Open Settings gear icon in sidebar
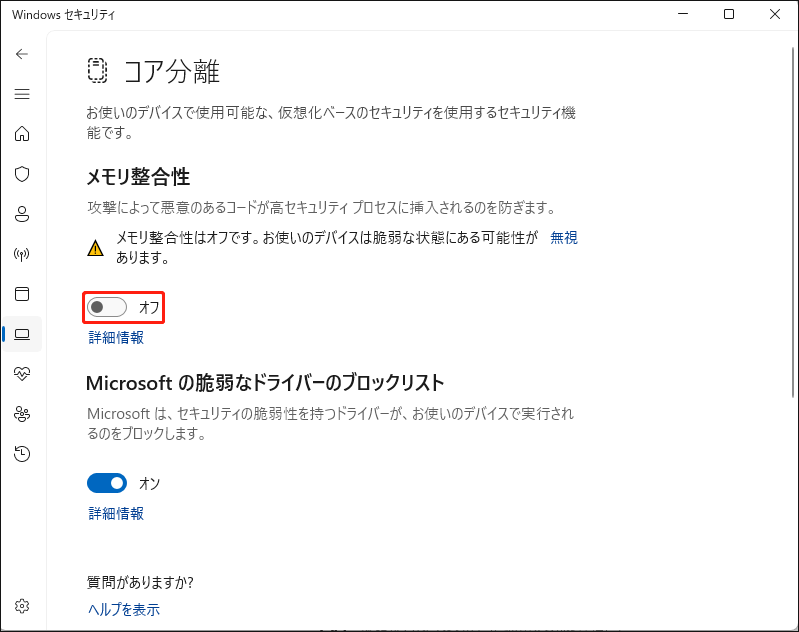Viewport: 799px width, 632px height. (22, 606)
